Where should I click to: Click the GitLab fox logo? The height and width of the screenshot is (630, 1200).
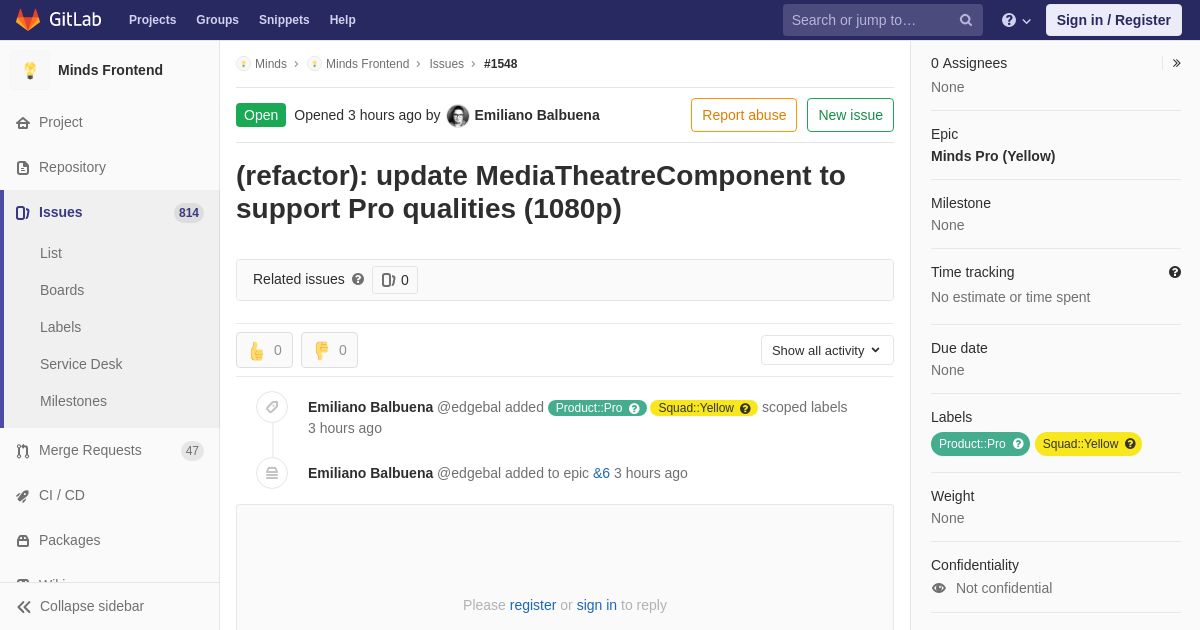pyautogui.click(x=28, y=20)
